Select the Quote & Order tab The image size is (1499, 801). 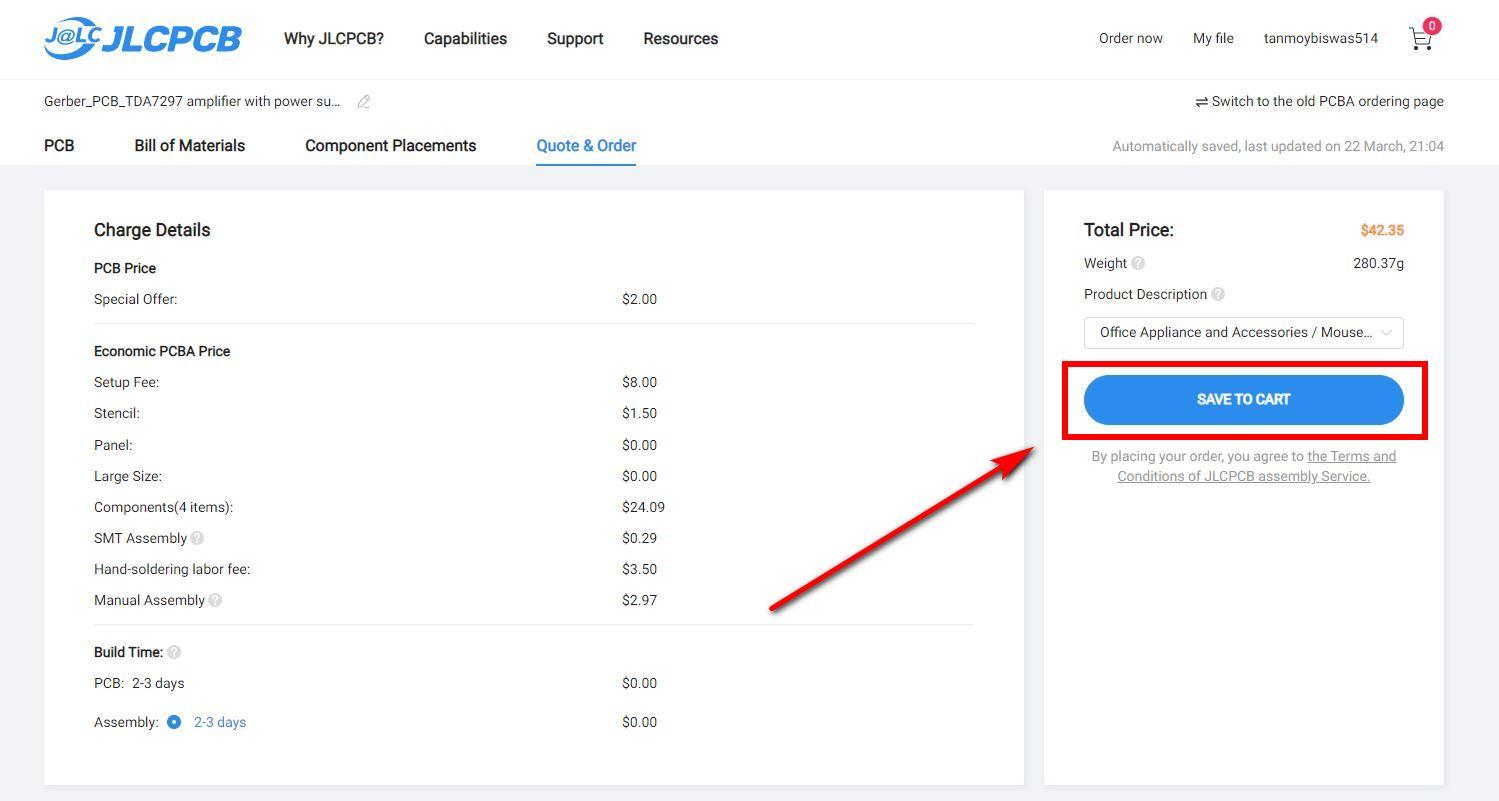(x=586, y=145)
